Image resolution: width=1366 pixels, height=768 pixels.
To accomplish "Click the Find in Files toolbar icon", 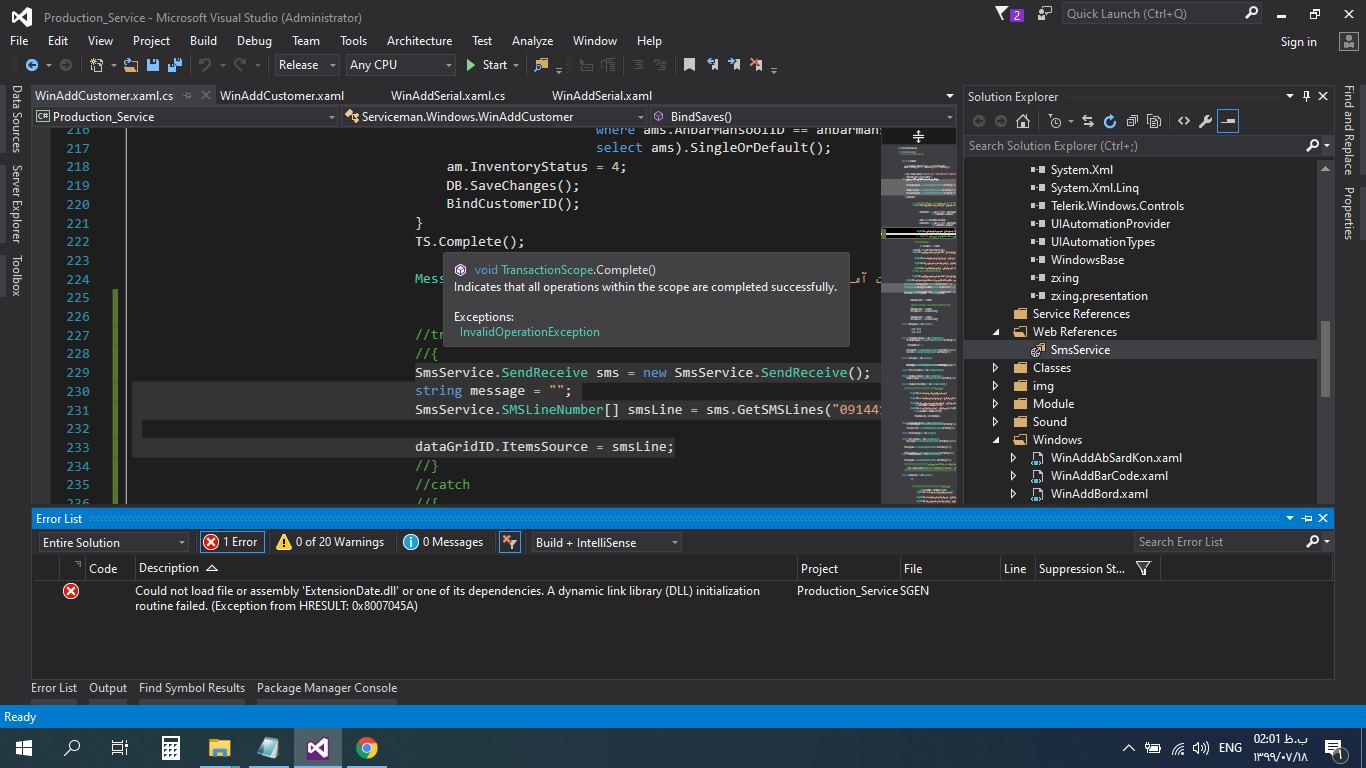I will [542, 65].
